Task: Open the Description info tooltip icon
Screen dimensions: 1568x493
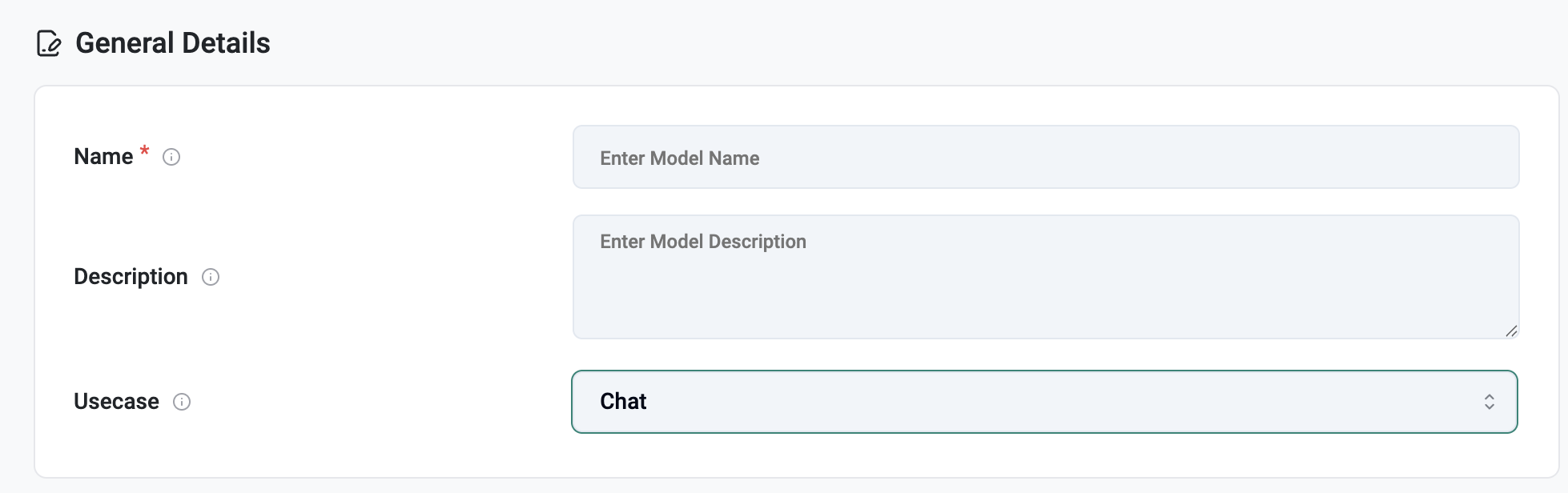Action: coord(211,277)
